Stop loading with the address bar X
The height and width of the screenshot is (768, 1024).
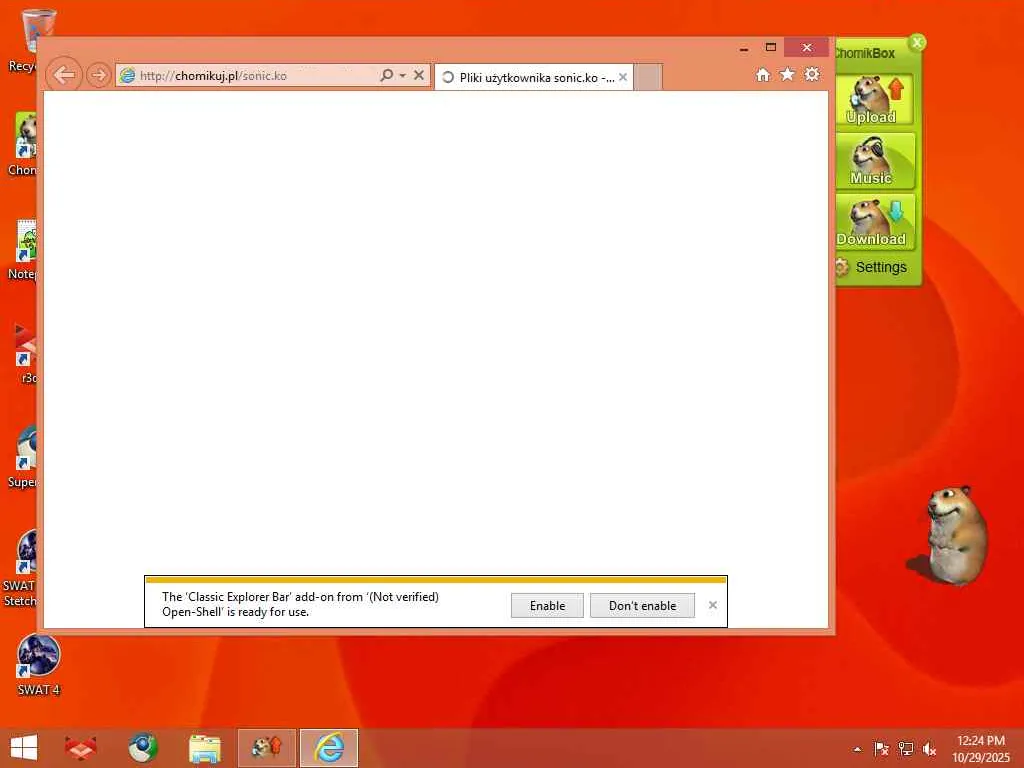(419, 75)
